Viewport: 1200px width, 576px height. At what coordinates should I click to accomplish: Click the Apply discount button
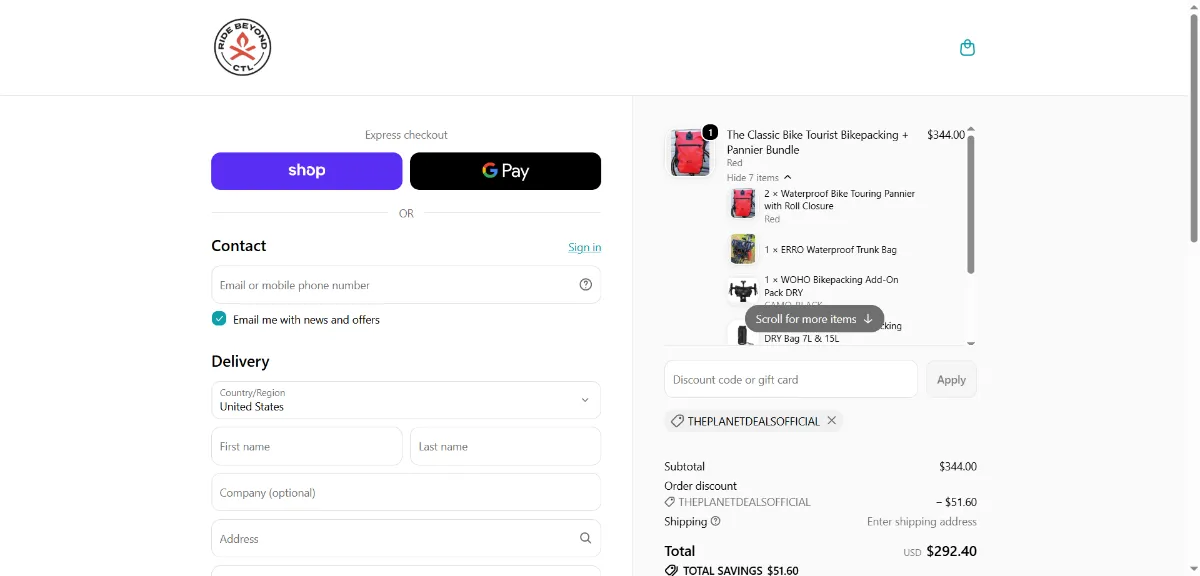[x=951, y=380]
